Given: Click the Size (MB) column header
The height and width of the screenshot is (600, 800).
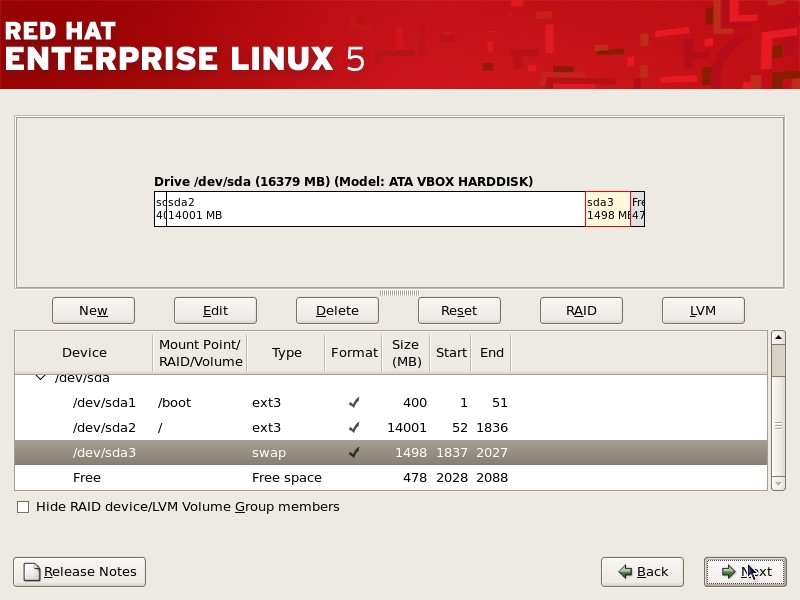Looking at the screenshot, I should click(x=406, y=353).
